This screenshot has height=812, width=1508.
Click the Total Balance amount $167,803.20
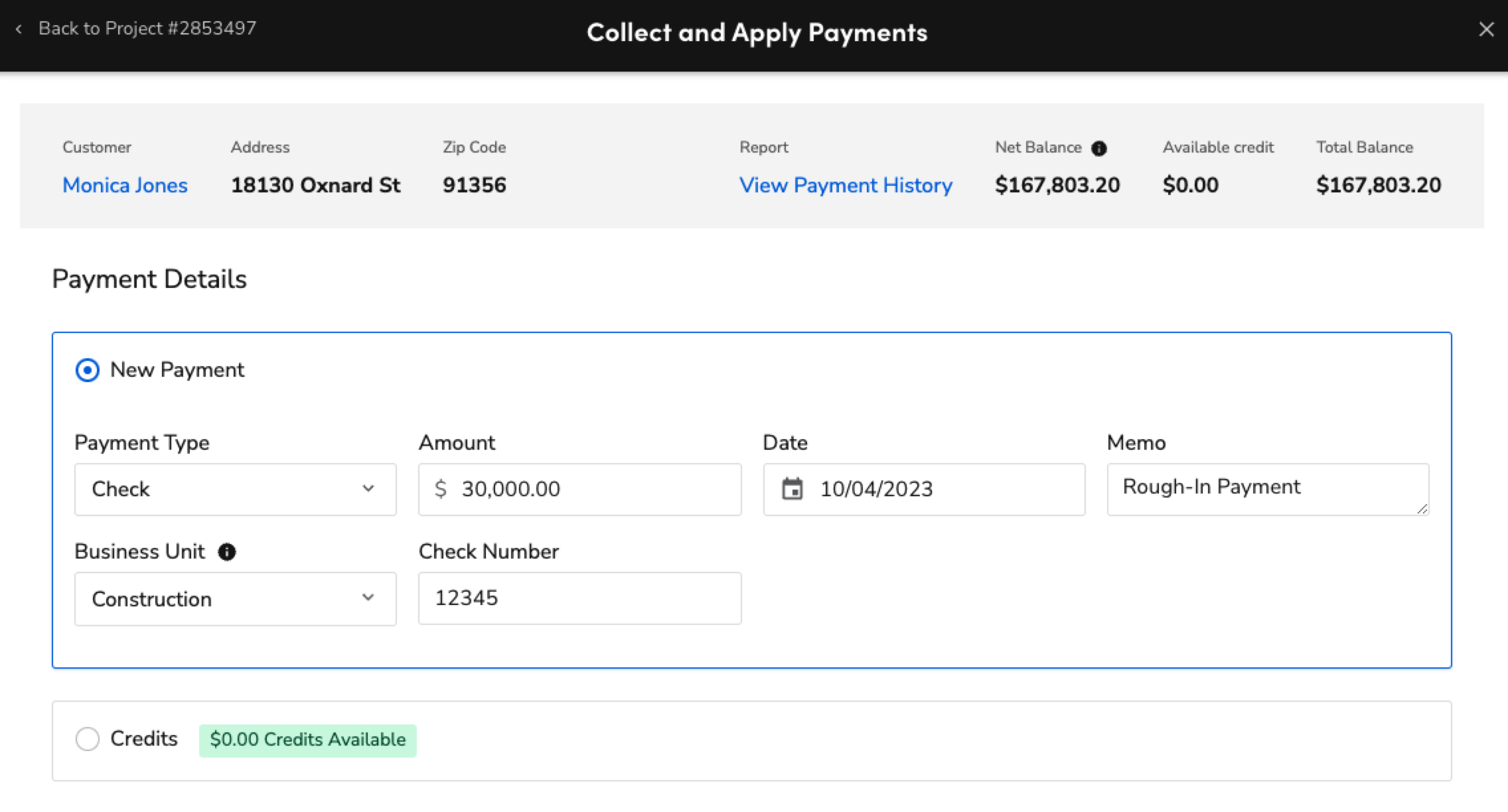pos(1379,185)
